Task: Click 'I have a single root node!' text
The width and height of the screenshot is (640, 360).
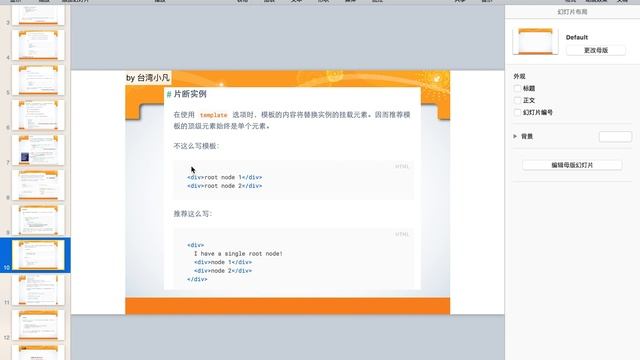Action: click(x=238, y=253)
